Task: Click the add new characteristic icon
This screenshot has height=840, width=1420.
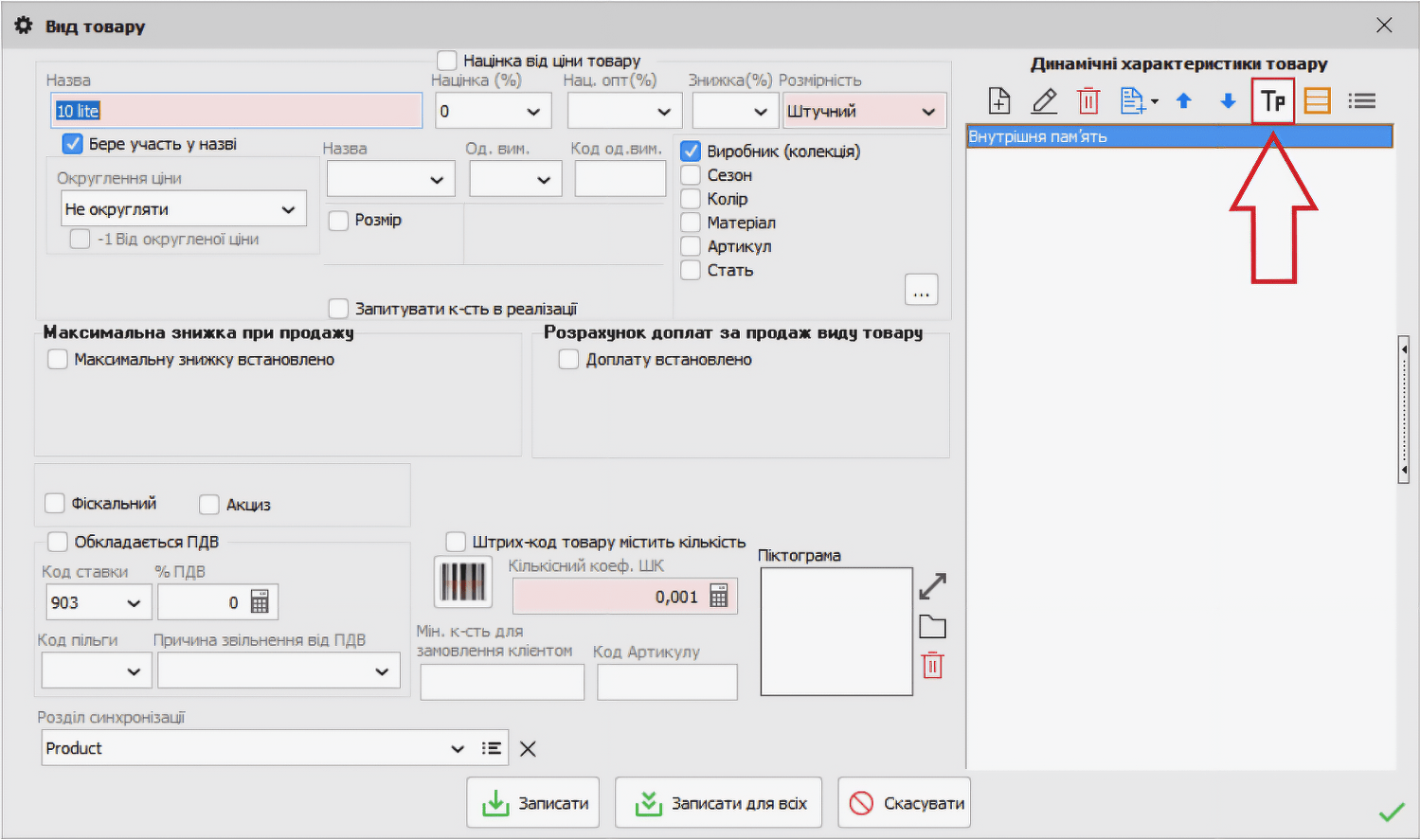Action: 999,100
